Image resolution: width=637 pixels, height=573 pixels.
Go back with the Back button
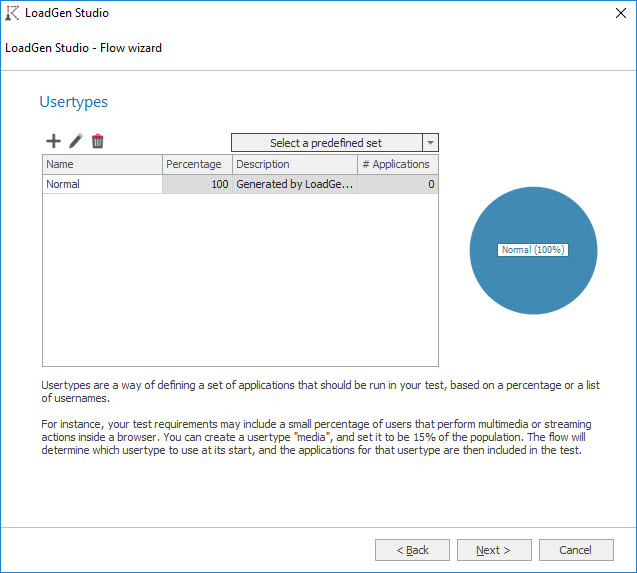[412, 550]
